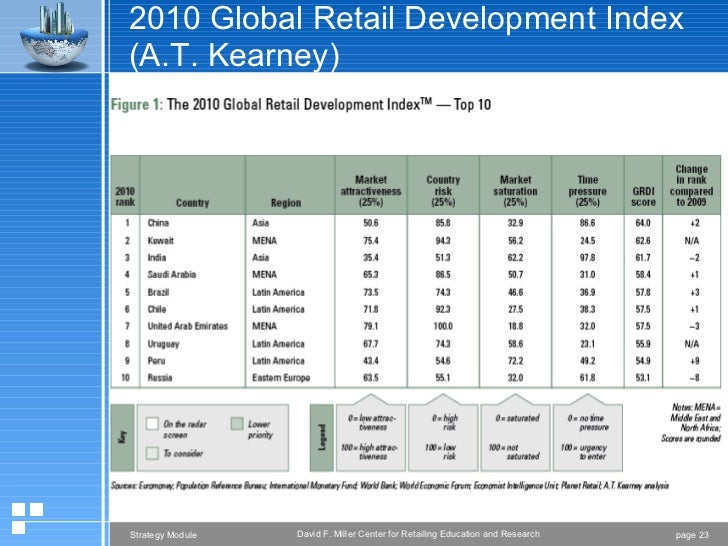Click the 'On the radar screen' key swatch
Image resolution: width=728 pixels, height=546 pixels.
click(x=152, y=424)
